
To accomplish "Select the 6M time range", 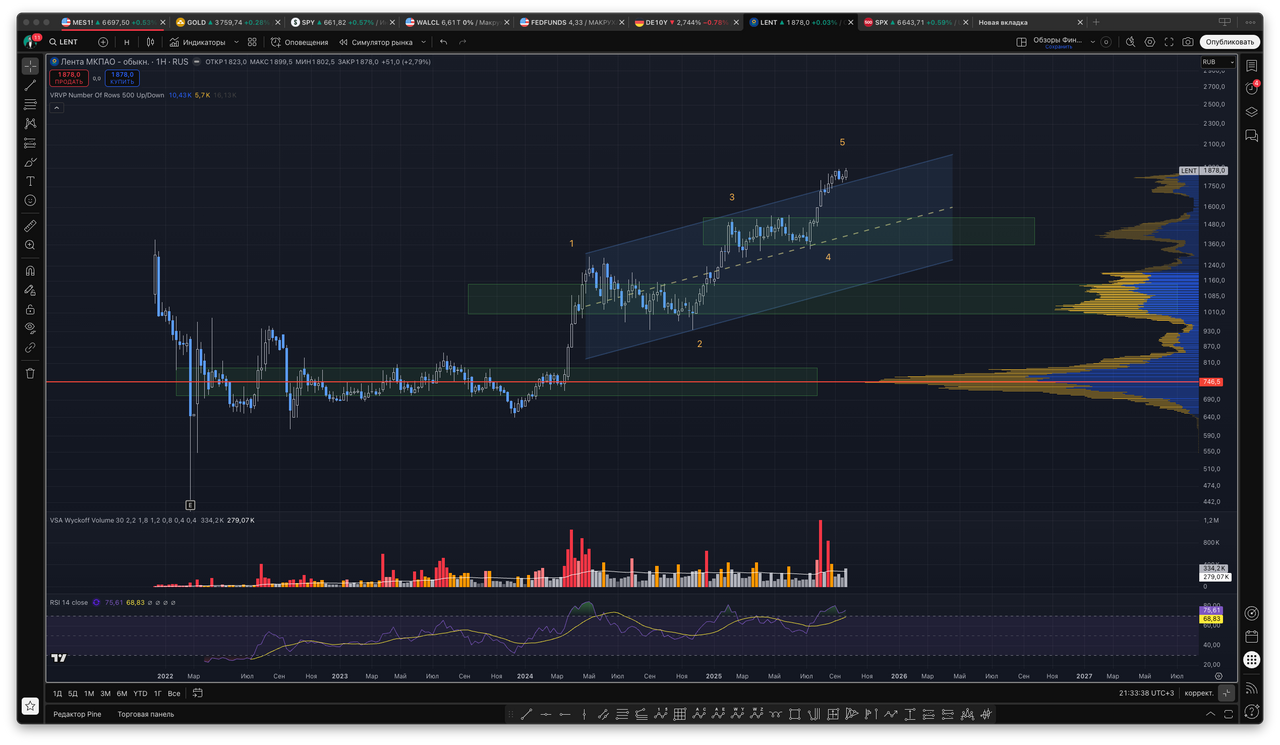I will click(121, 693).
